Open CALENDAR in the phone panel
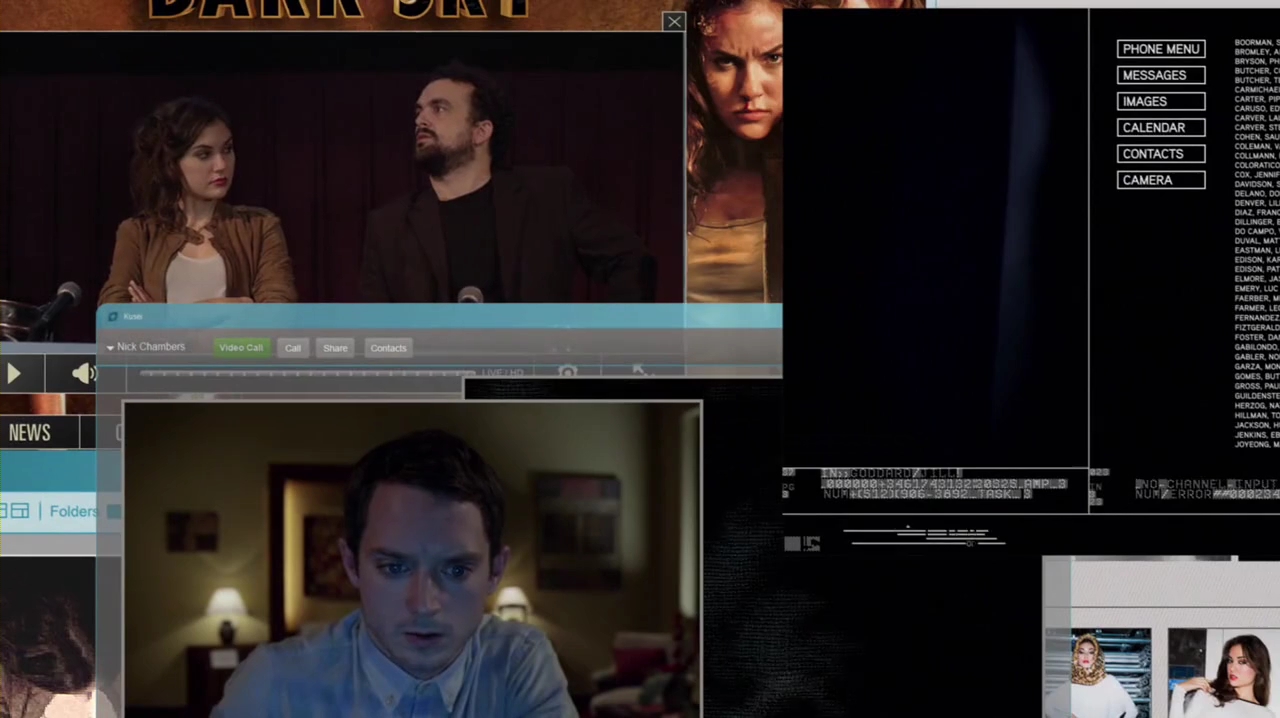 click(x=1161, y=128)
